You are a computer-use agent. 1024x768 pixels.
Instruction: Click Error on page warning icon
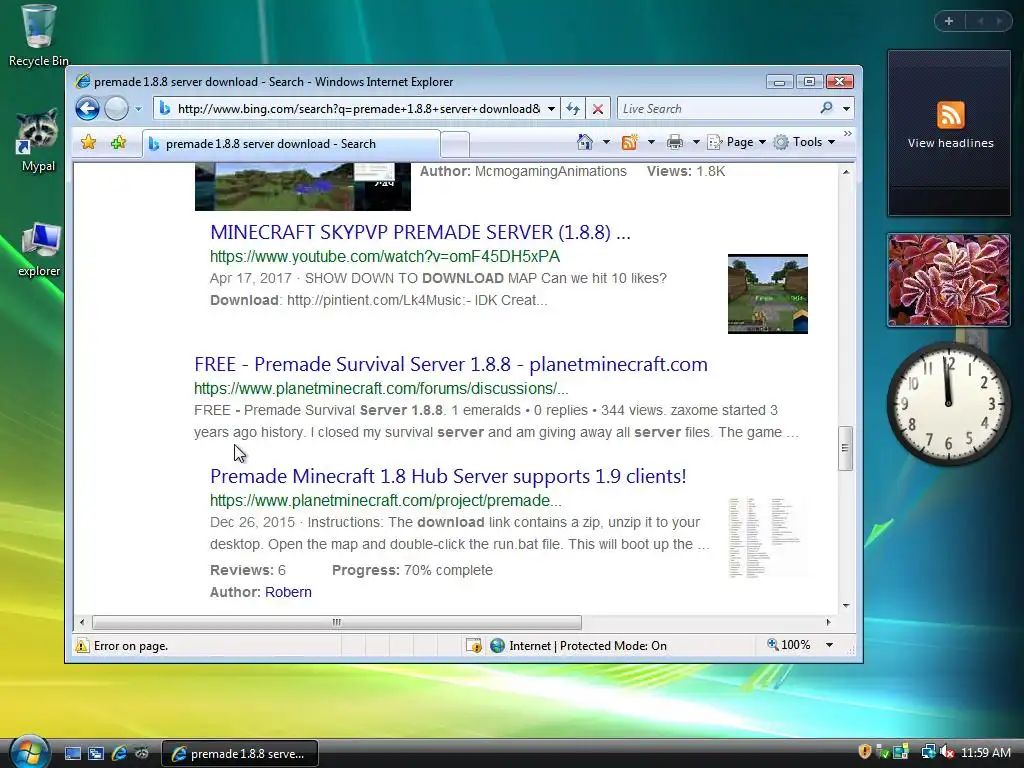(x=82, y=646)
